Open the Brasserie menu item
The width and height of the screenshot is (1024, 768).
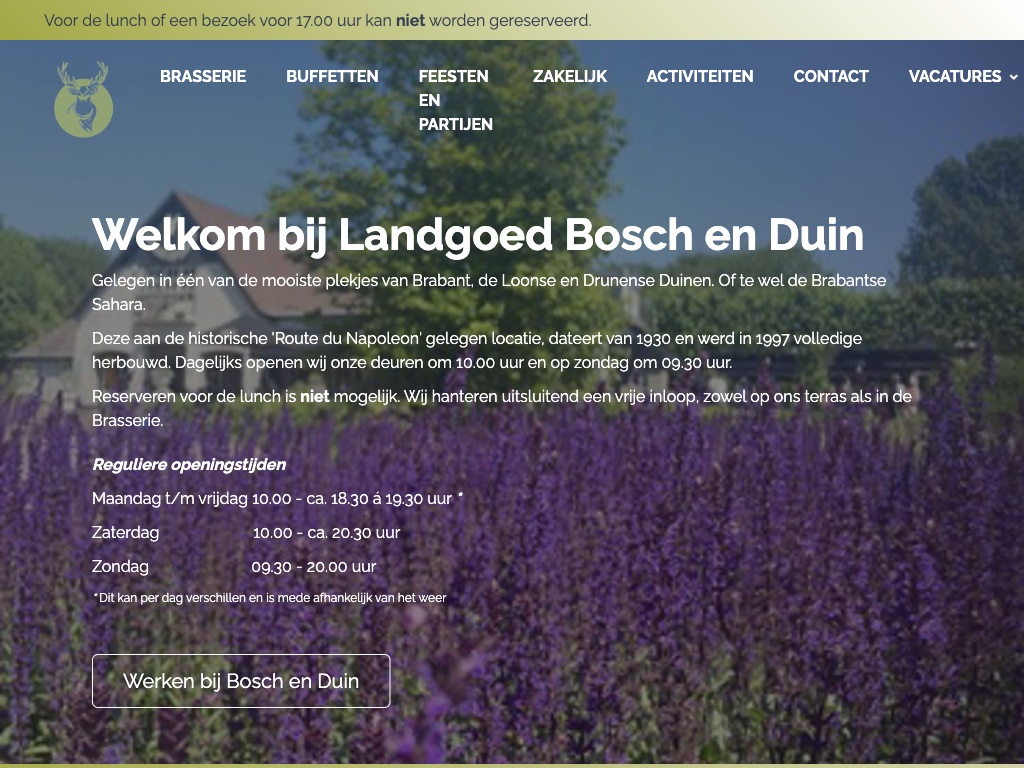point(203,76)
